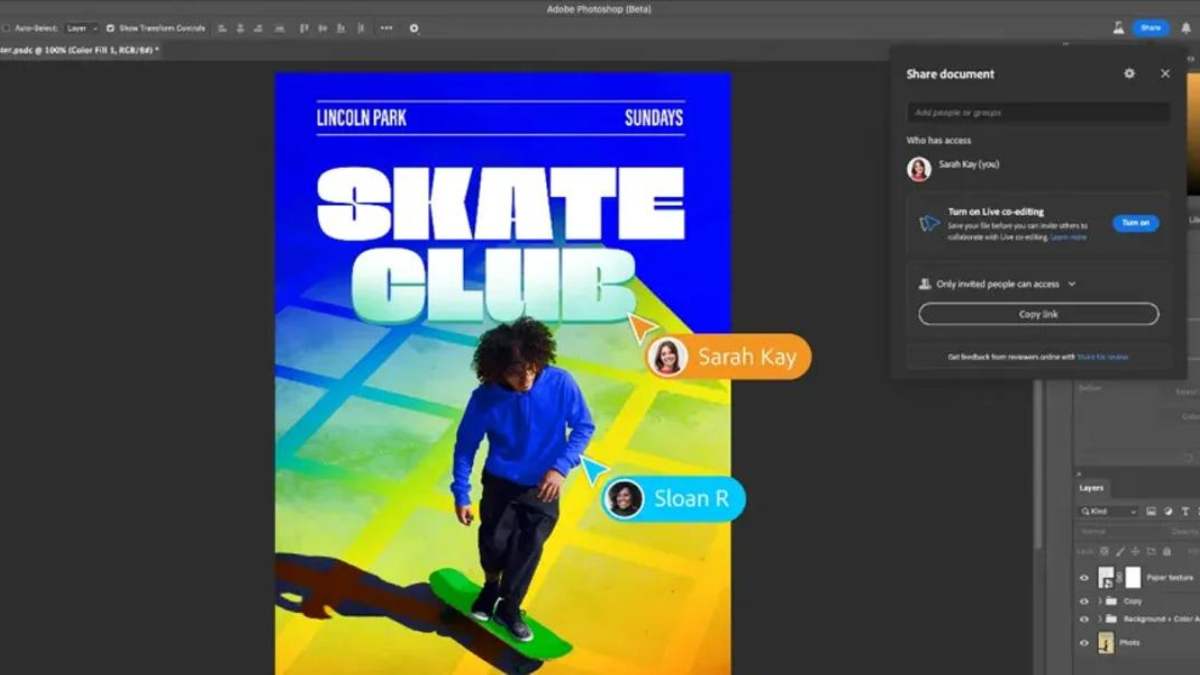Turn on Live co-editing

1136,223
